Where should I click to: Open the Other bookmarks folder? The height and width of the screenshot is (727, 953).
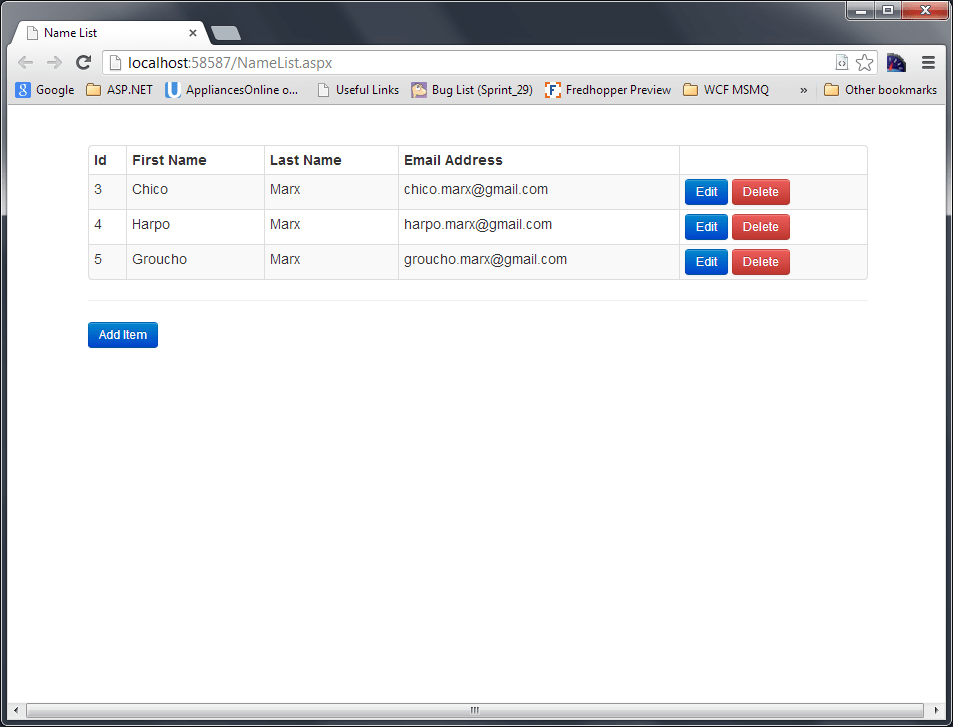click(x=879, y=89)
